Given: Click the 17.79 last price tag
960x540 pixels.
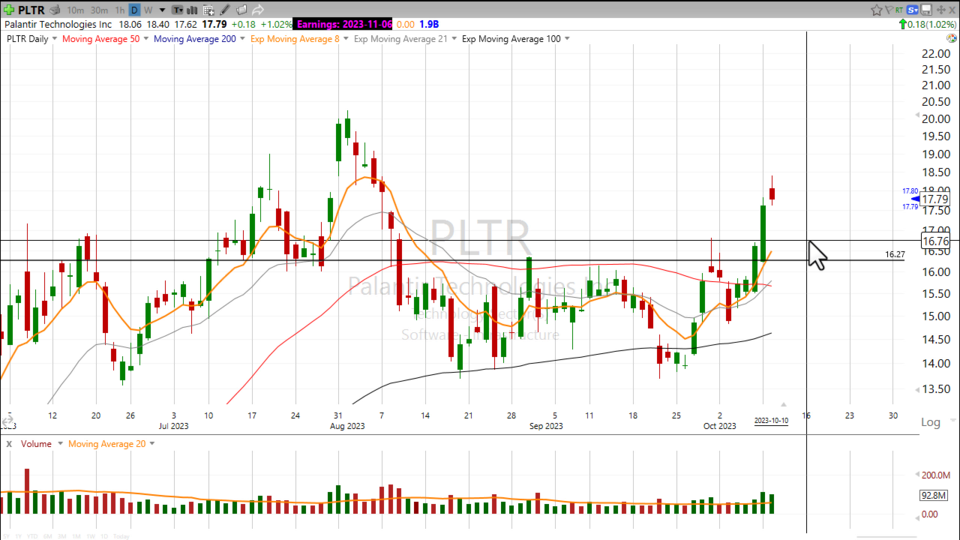Looking at the screenshot, I should [935, 200].
